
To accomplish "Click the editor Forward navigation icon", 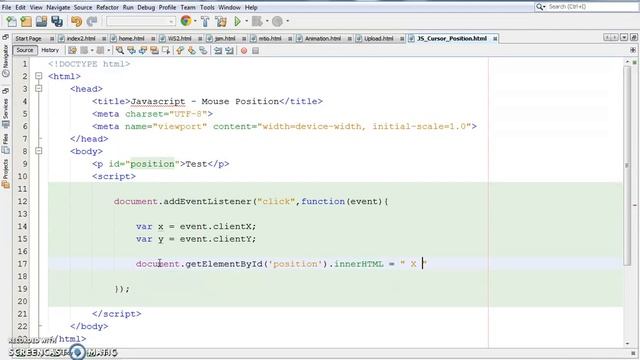I will coord(100,51).
